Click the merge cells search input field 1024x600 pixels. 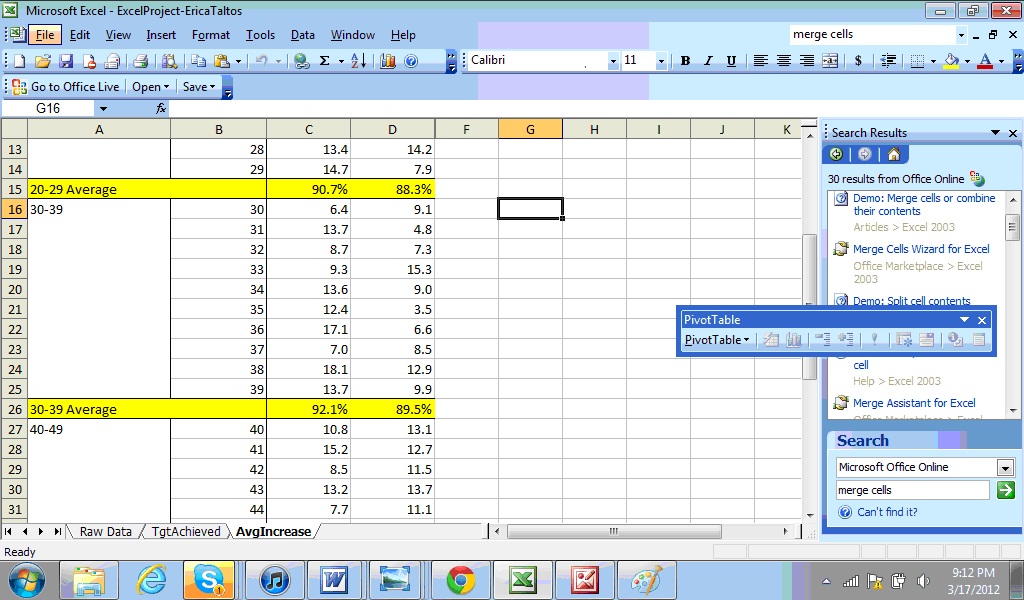(x=912, y=490)
